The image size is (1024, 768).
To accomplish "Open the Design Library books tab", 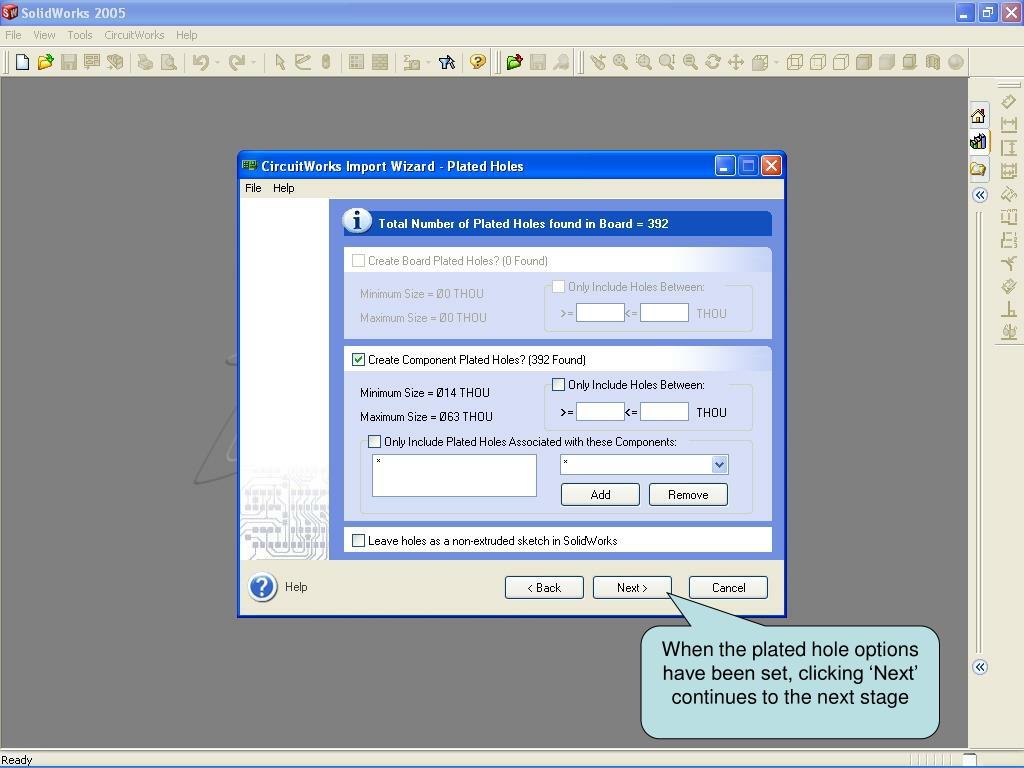I will (978, 141).
